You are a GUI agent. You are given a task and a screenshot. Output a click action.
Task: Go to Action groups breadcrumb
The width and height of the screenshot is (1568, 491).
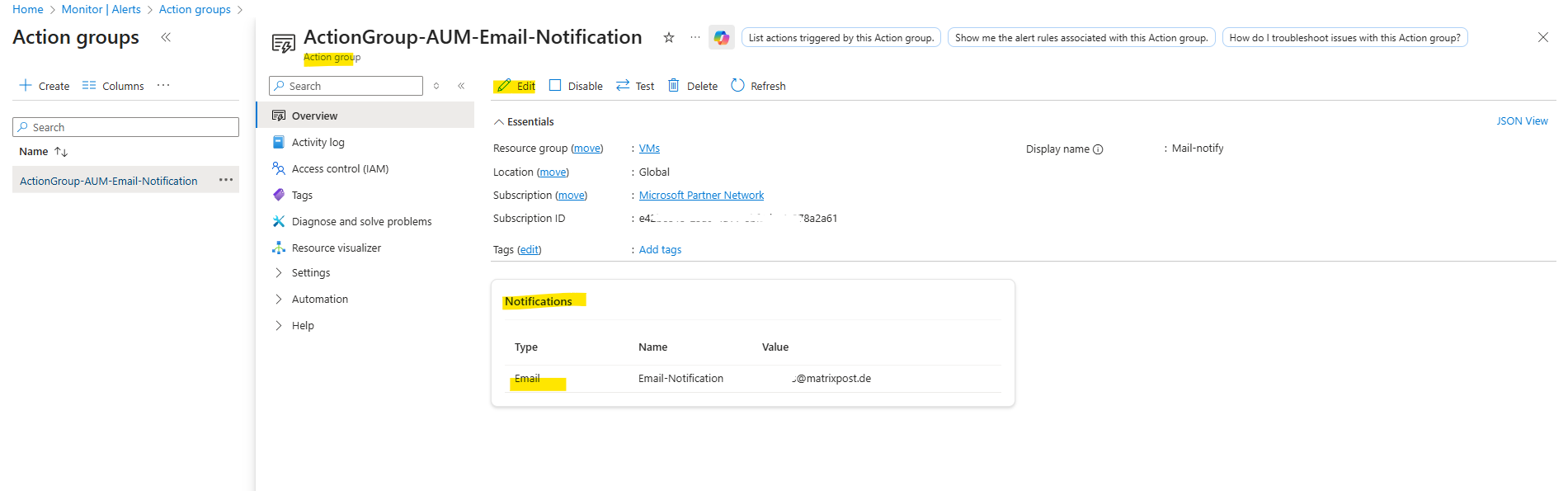point(195,9)
